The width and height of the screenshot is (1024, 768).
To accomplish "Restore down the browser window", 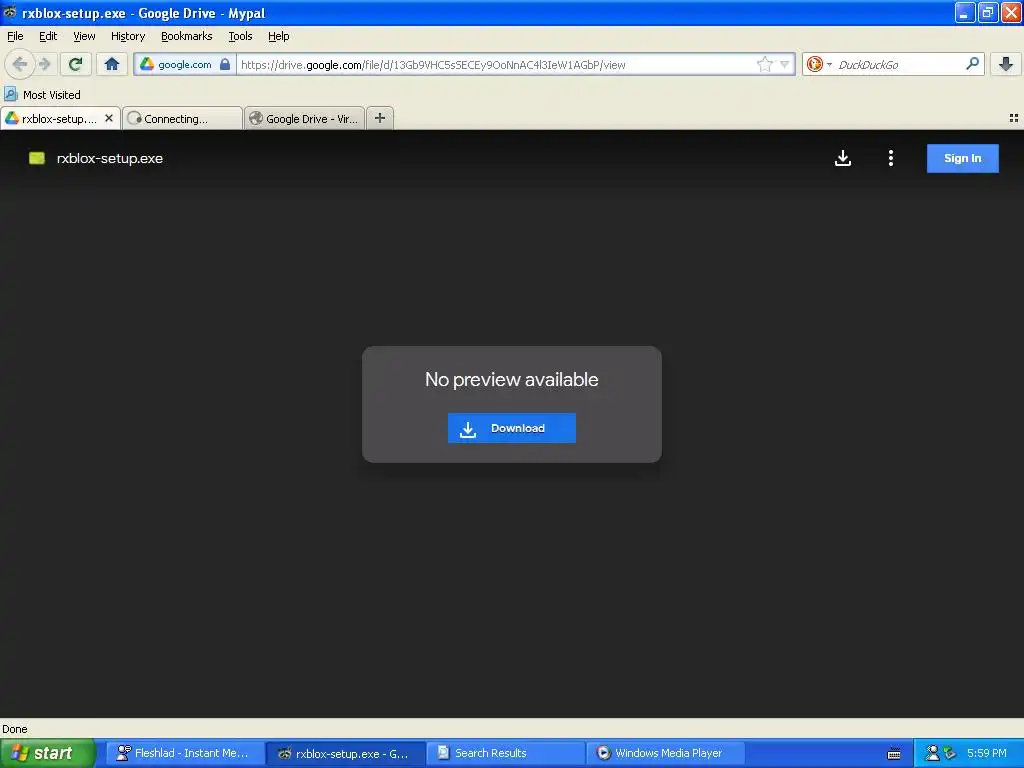I will tap(987, 12).
